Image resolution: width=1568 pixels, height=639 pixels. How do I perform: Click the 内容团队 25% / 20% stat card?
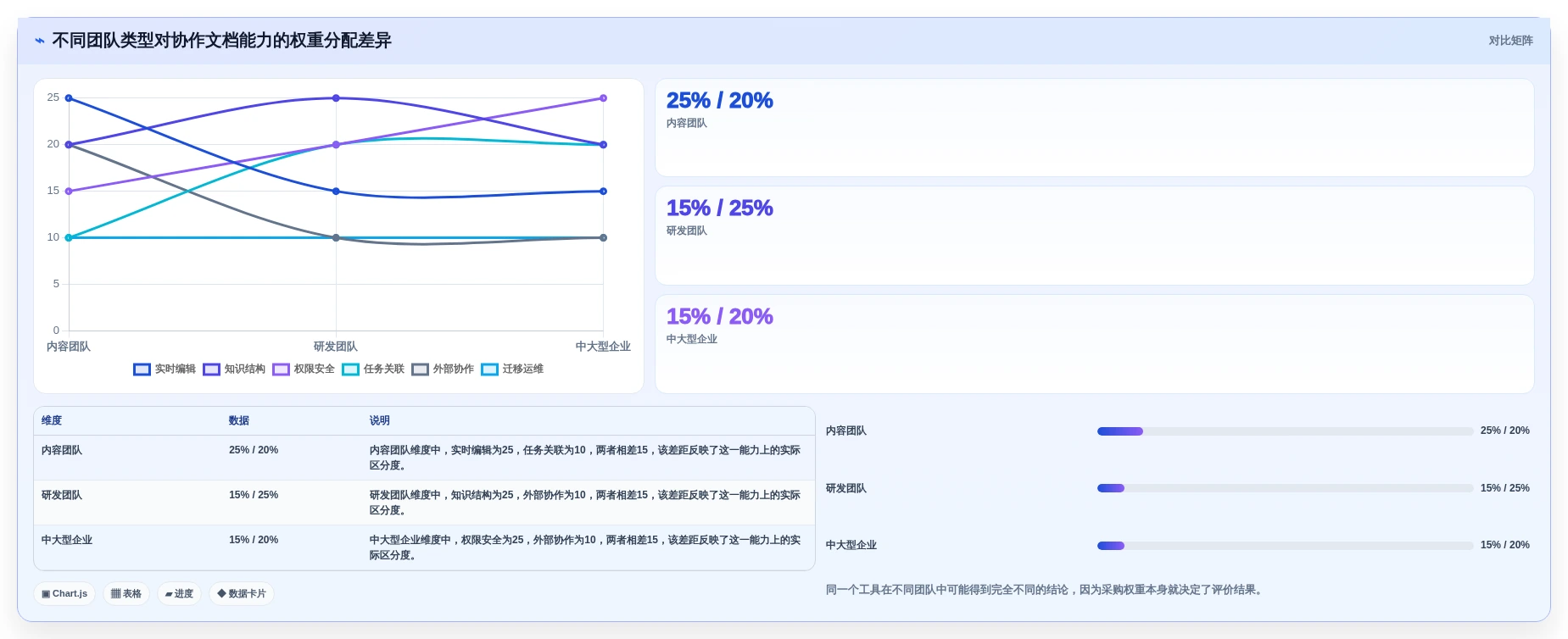click(1094, 128)
